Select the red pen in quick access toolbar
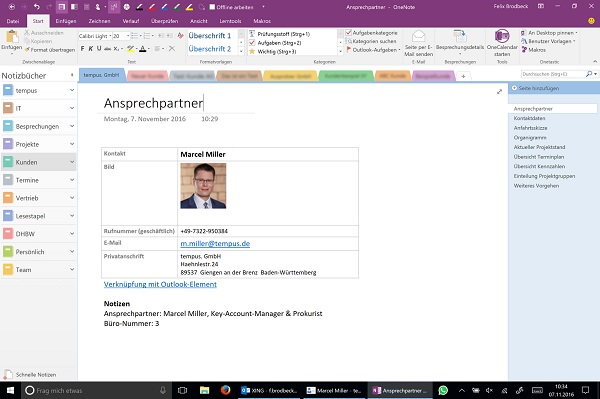This screenshot has height=399, width=600. click(152, 7)
